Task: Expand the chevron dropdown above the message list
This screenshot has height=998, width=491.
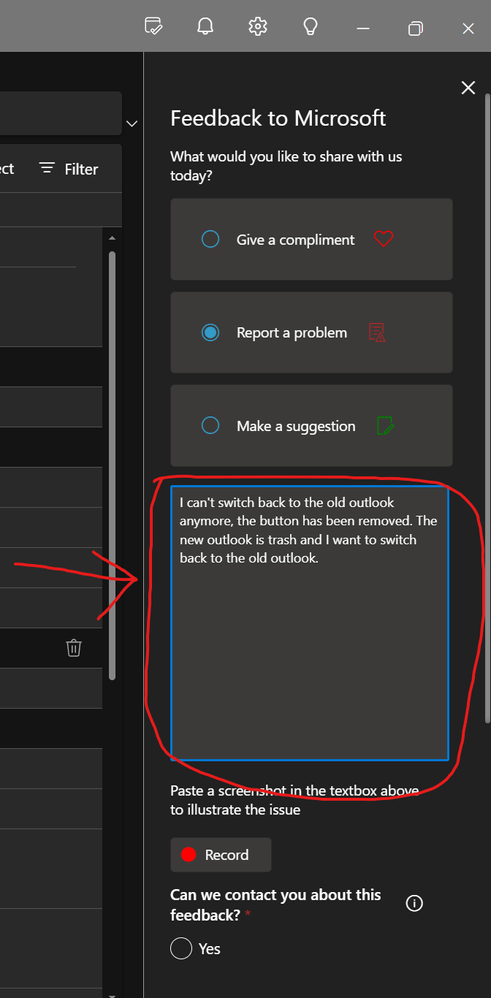Action: click(x=132, y=123)
